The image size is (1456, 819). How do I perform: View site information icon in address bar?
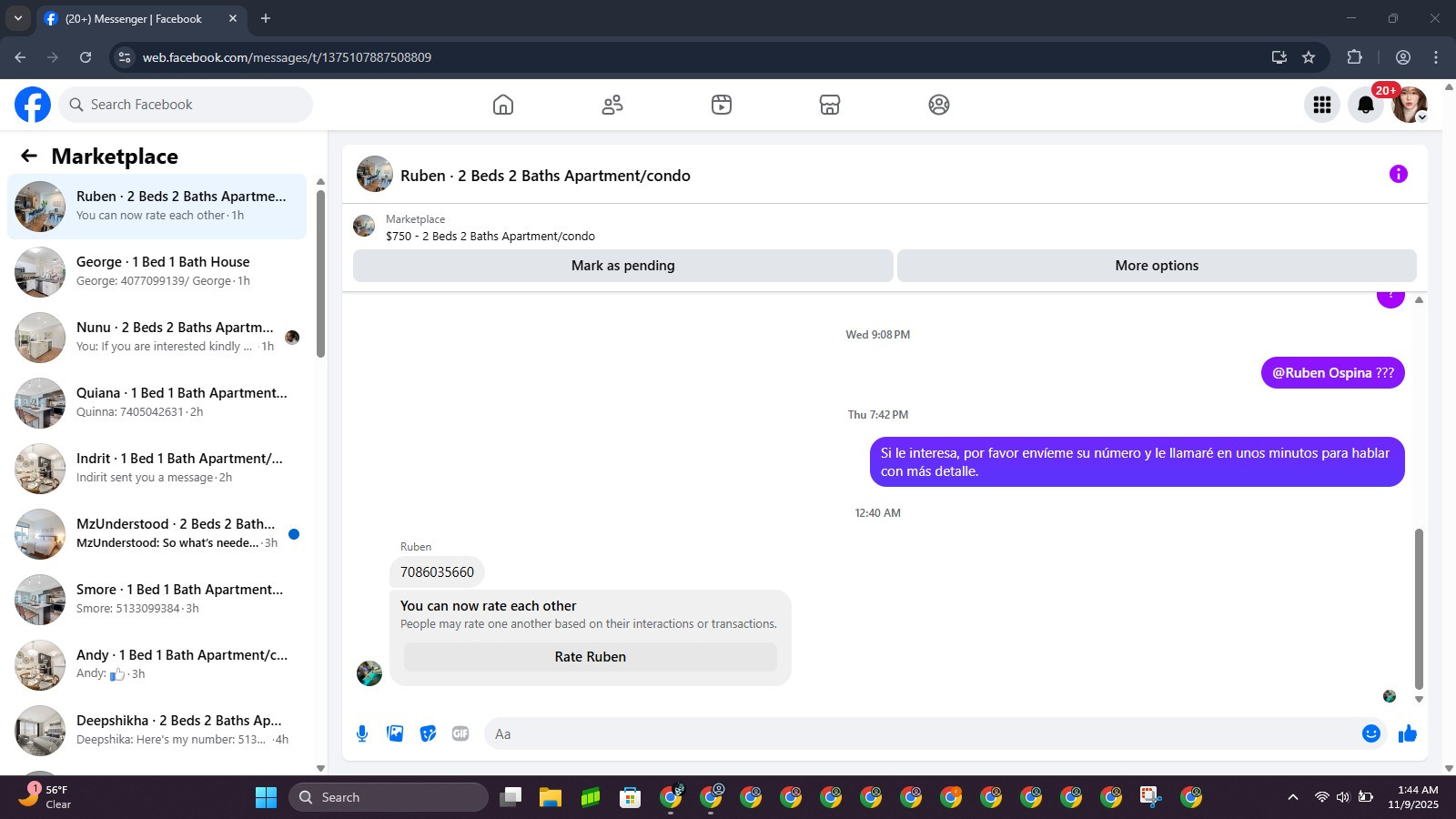[125, 57]
